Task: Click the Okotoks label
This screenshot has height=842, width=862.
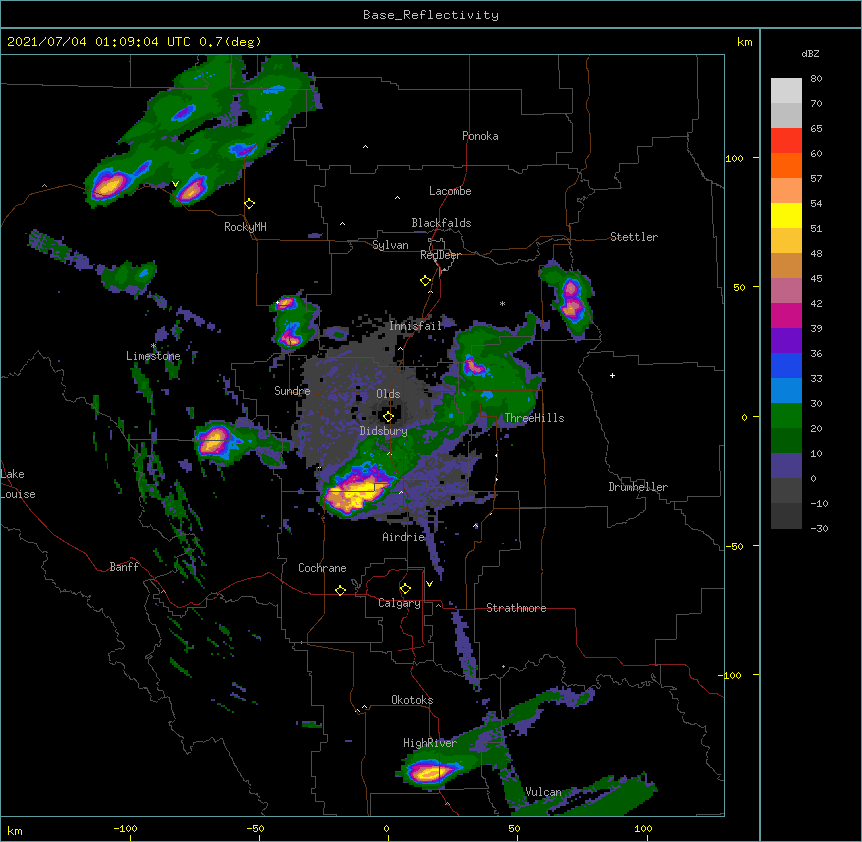Action: 412,700
